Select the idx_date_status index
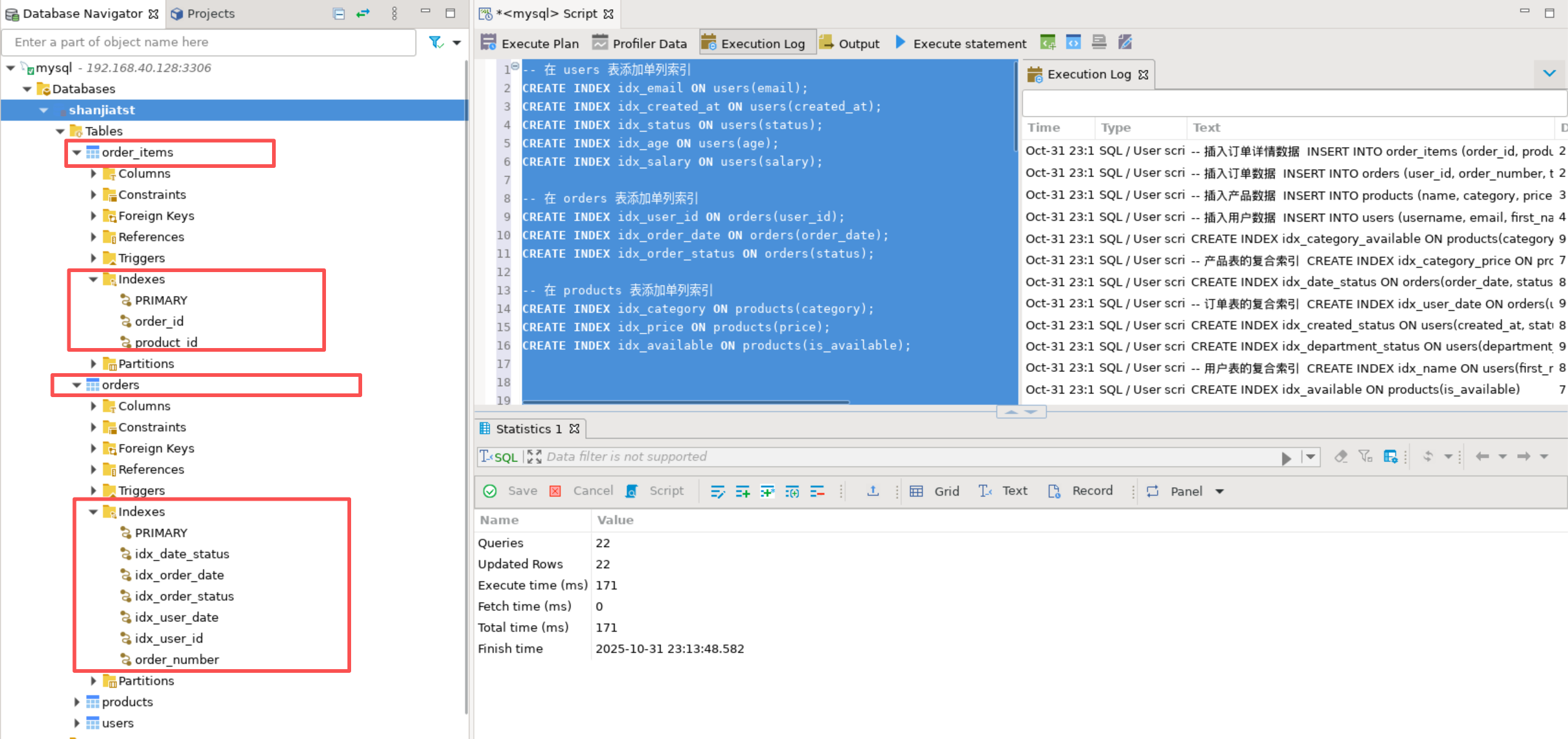Viewport: 1568px width, 739px height. (182, 554)
